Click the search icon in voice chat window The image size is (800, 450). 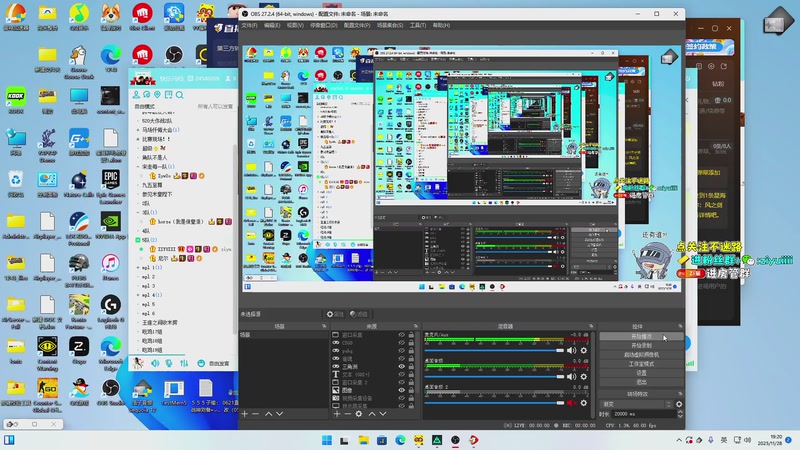tap(180, 95)
